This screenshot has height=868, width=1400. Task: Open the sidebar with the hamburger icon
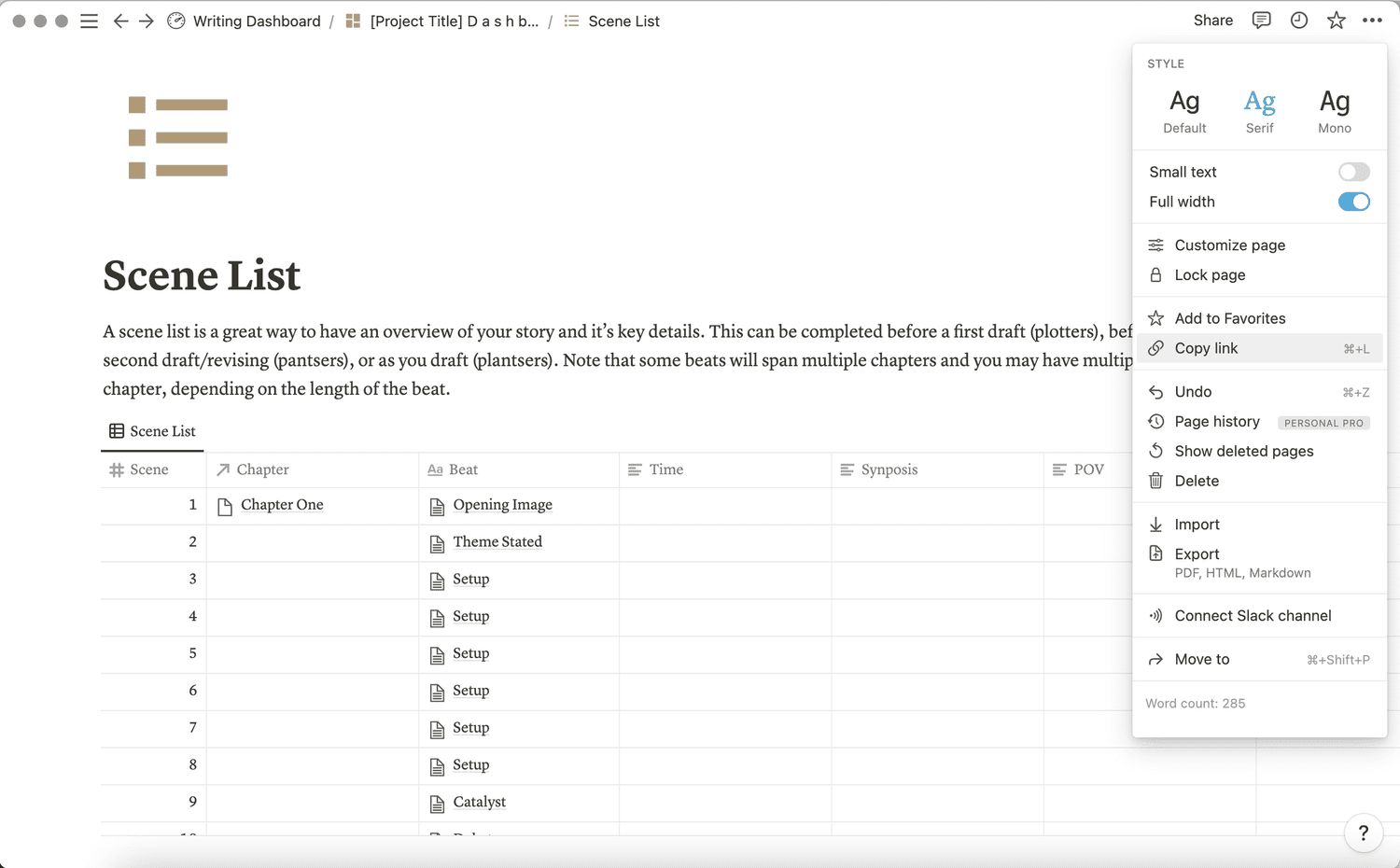coord(89,21)
